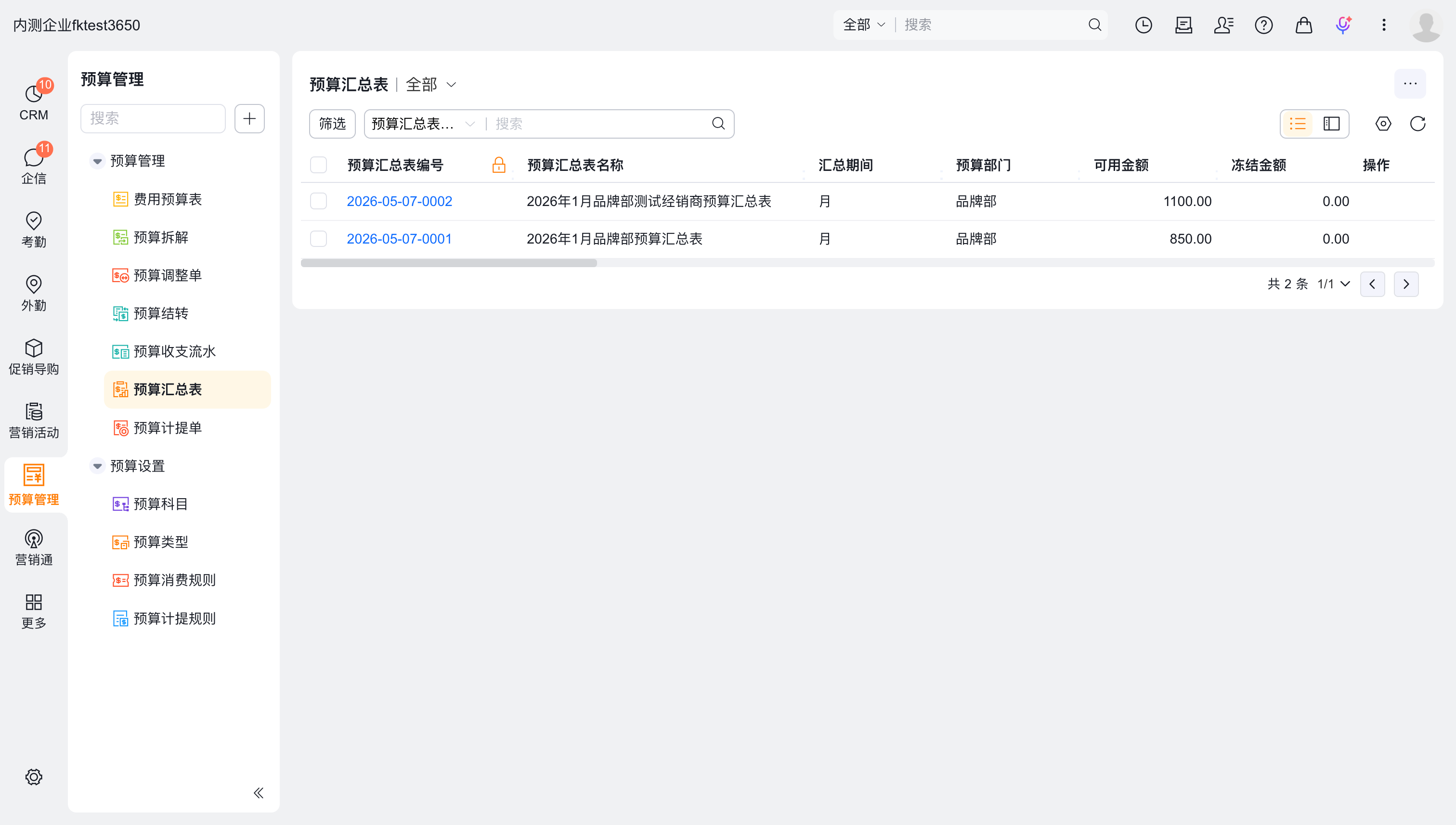This screenshot has height=825, width=1456.
Task: Open the column settings hexagon icon
Action: coord(1383,124)
